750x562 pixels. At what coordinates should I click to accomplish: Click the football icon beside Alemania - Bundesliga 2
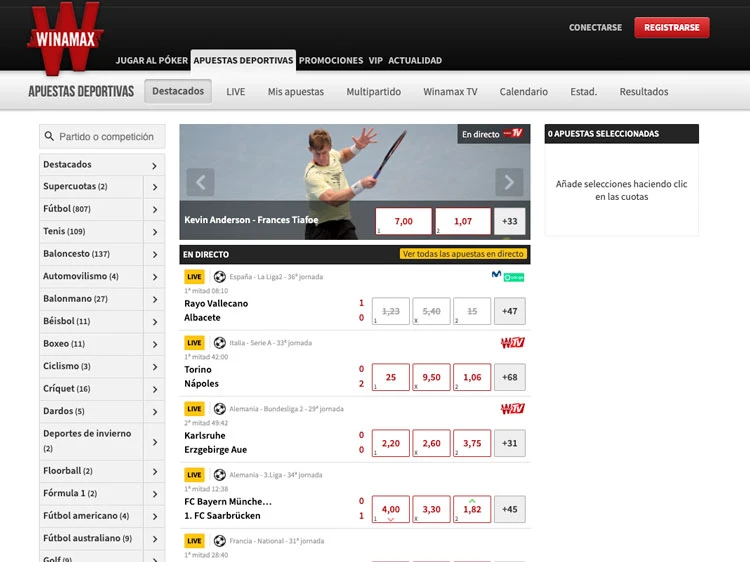(220, 408)
